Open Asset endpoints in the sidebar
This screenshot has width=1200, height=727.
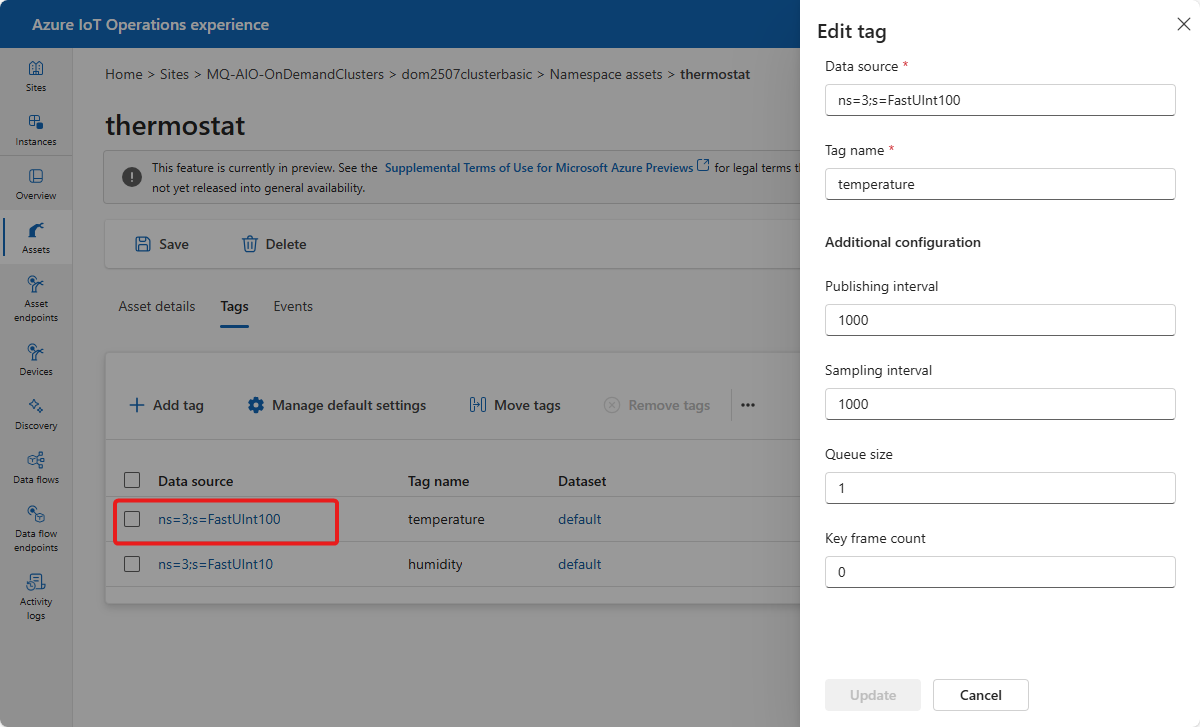coord(36,299)
